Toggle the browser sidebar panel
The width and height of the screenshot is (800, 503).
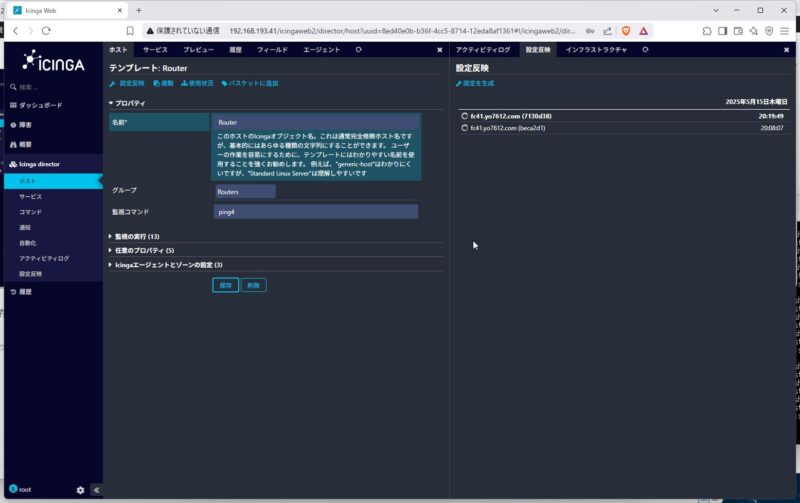(722, 31)
